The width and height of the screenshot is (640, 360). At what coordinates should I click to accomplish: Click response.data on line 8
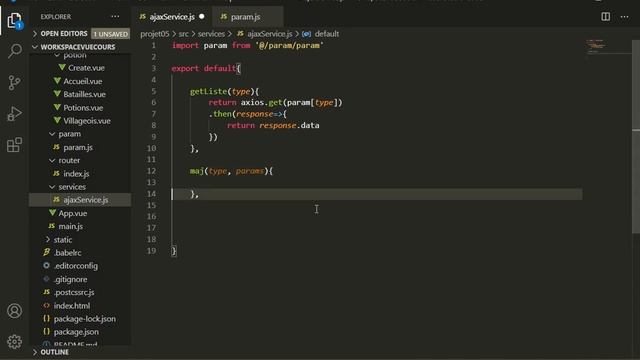click(289, 125)
